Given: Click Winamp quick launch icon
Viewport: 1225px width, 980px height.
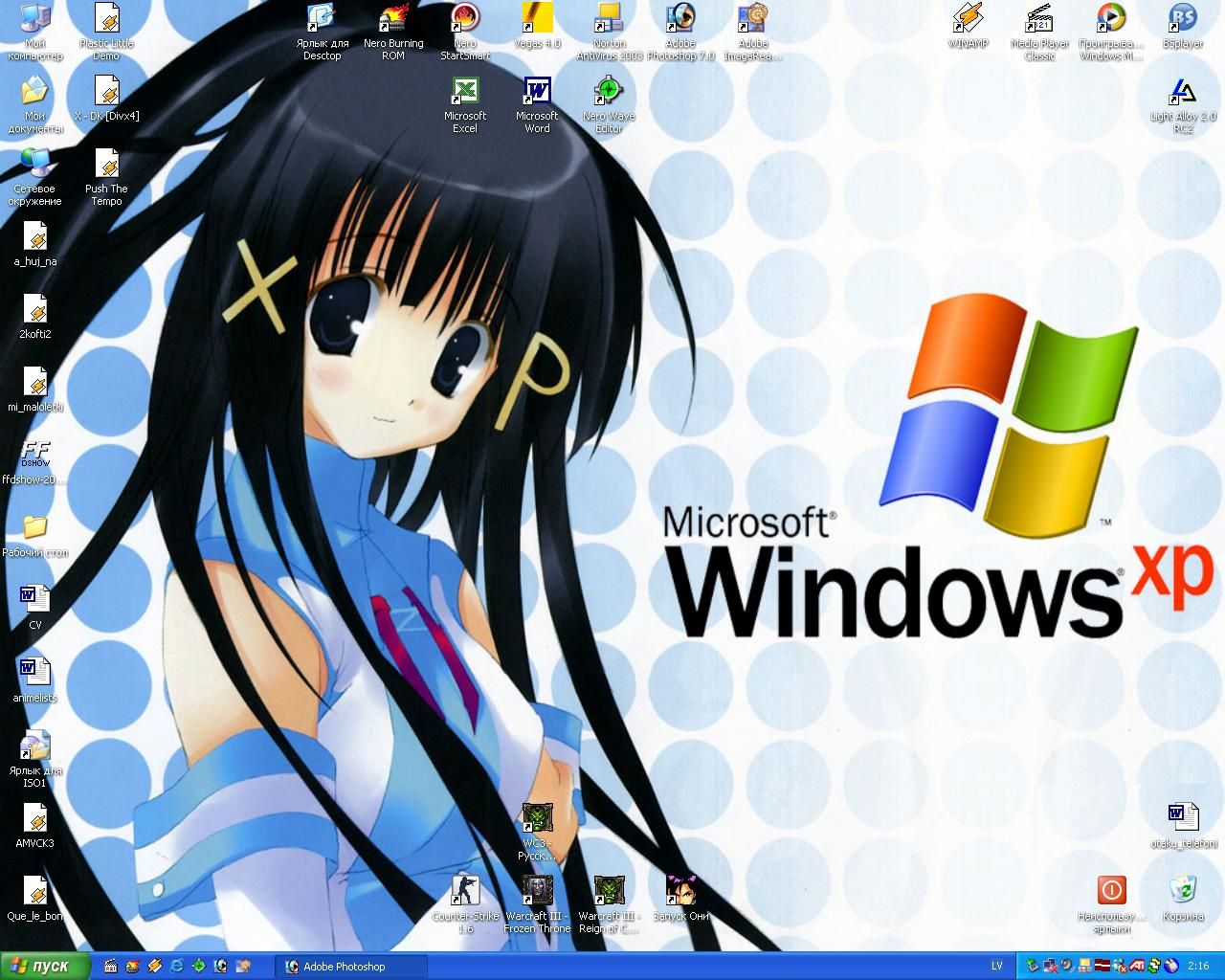Looking at the screenshot, I should pyautogui.click(x=154, y=967).
